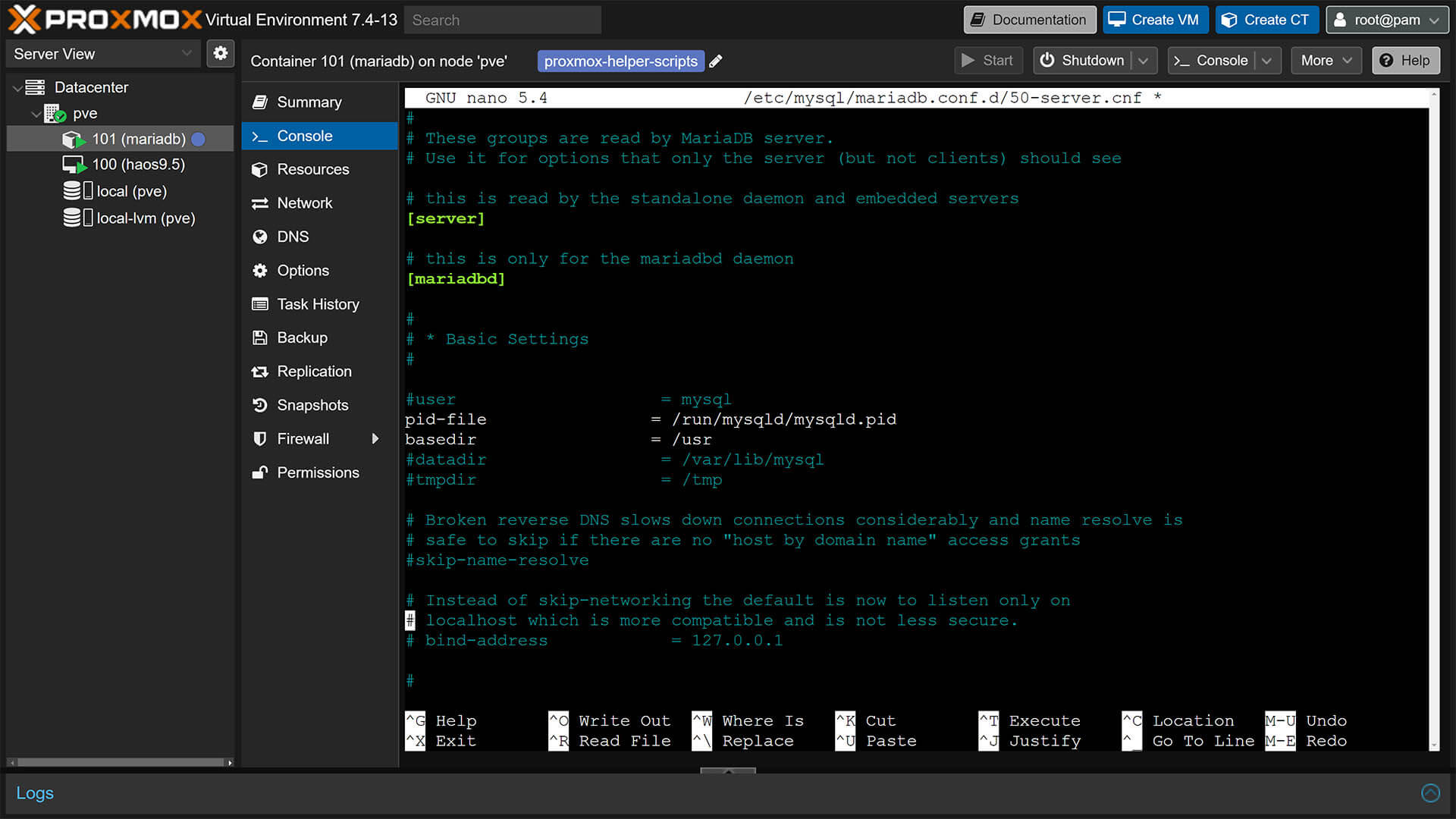Click the Snapshots icon

(x=260, y=405)
